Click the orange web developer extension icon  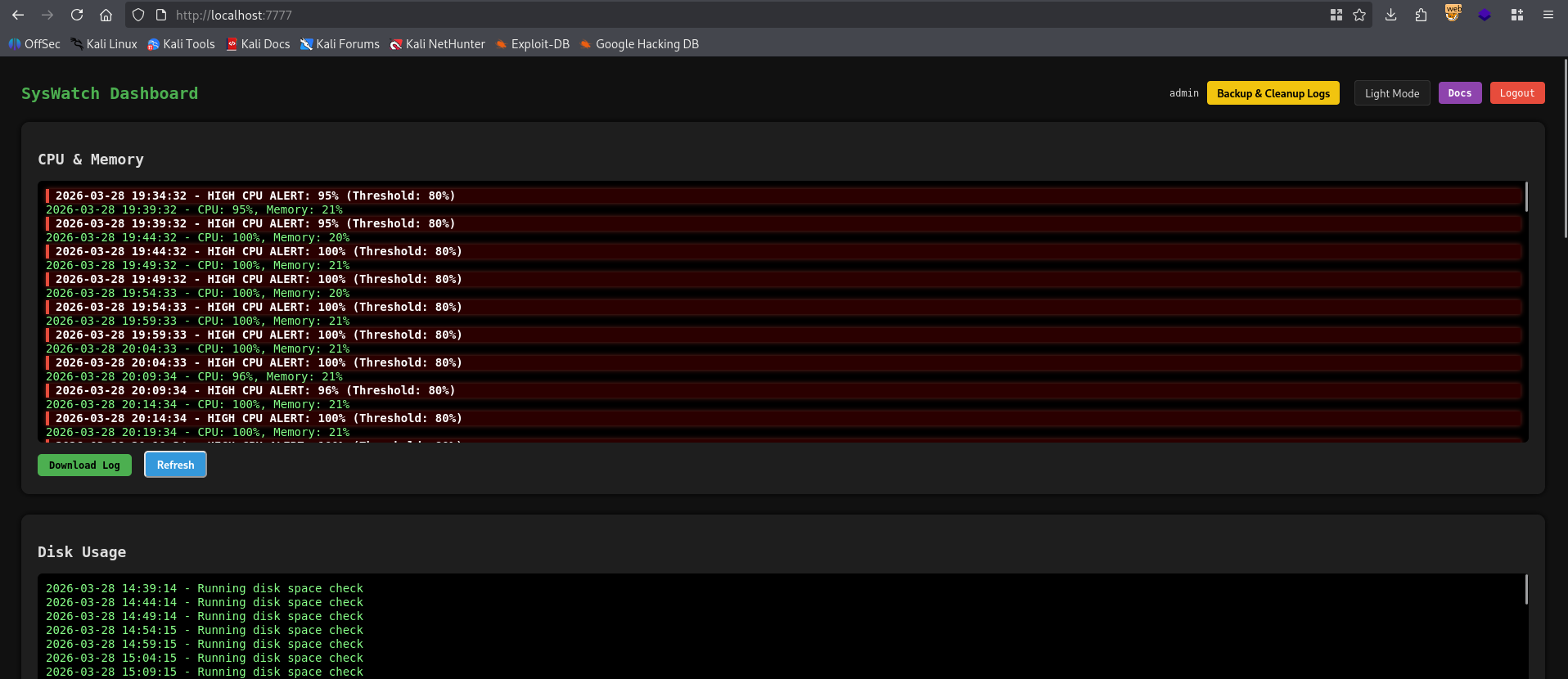(1453, 13)
